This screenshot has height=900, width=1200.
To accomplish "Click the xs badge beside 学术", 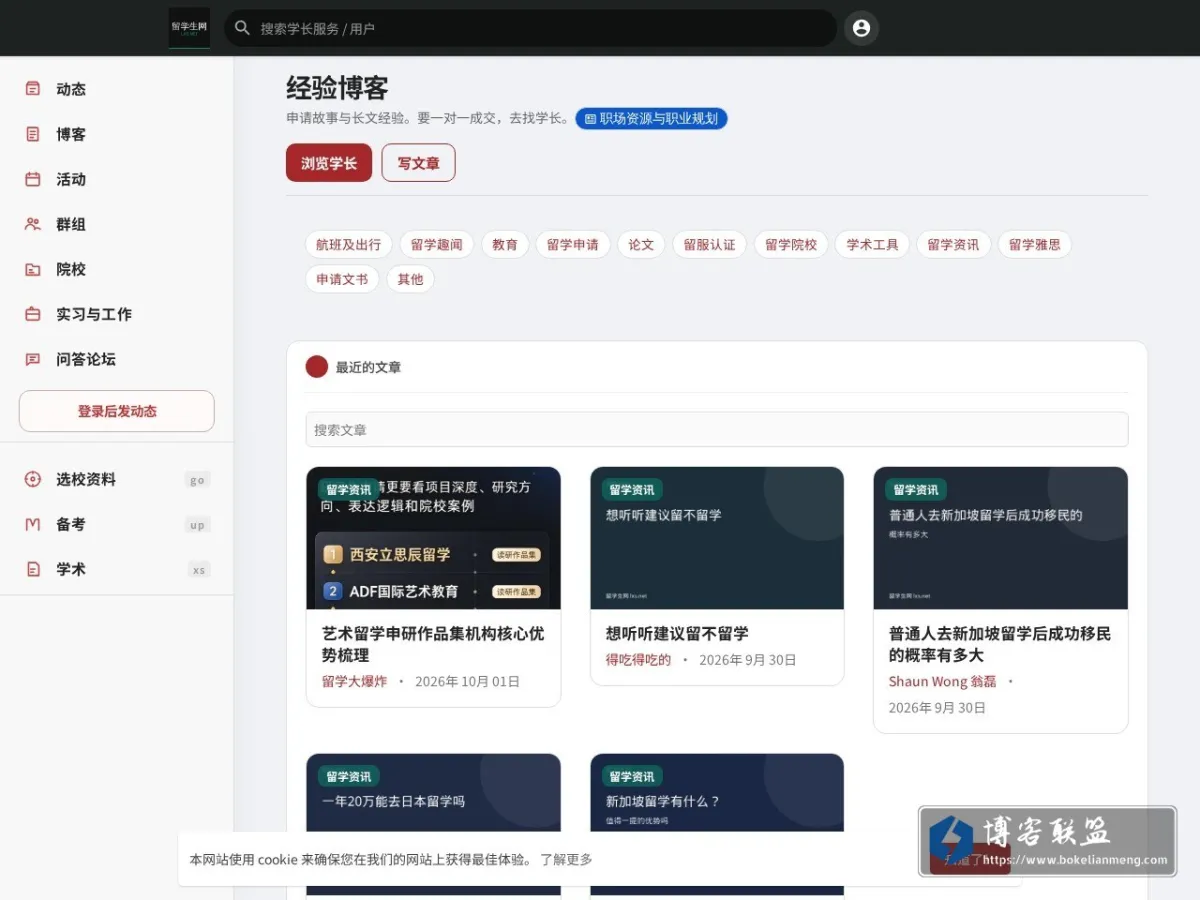I will click(x=199, y=570).
